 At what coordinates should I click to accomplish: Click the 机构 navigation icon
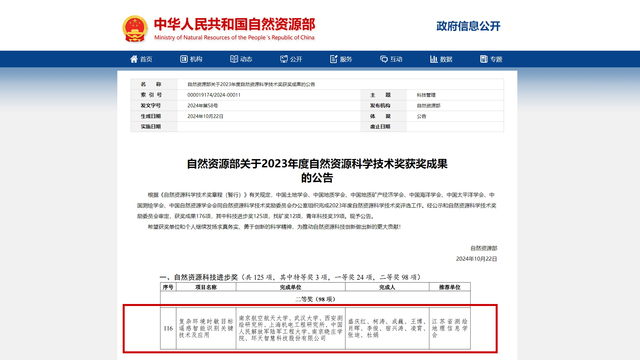click(x=184, y=59)
